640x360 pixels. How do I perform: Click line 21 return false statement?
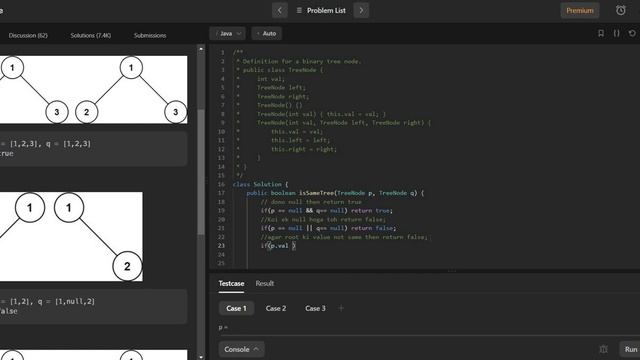tap(373, 228)
